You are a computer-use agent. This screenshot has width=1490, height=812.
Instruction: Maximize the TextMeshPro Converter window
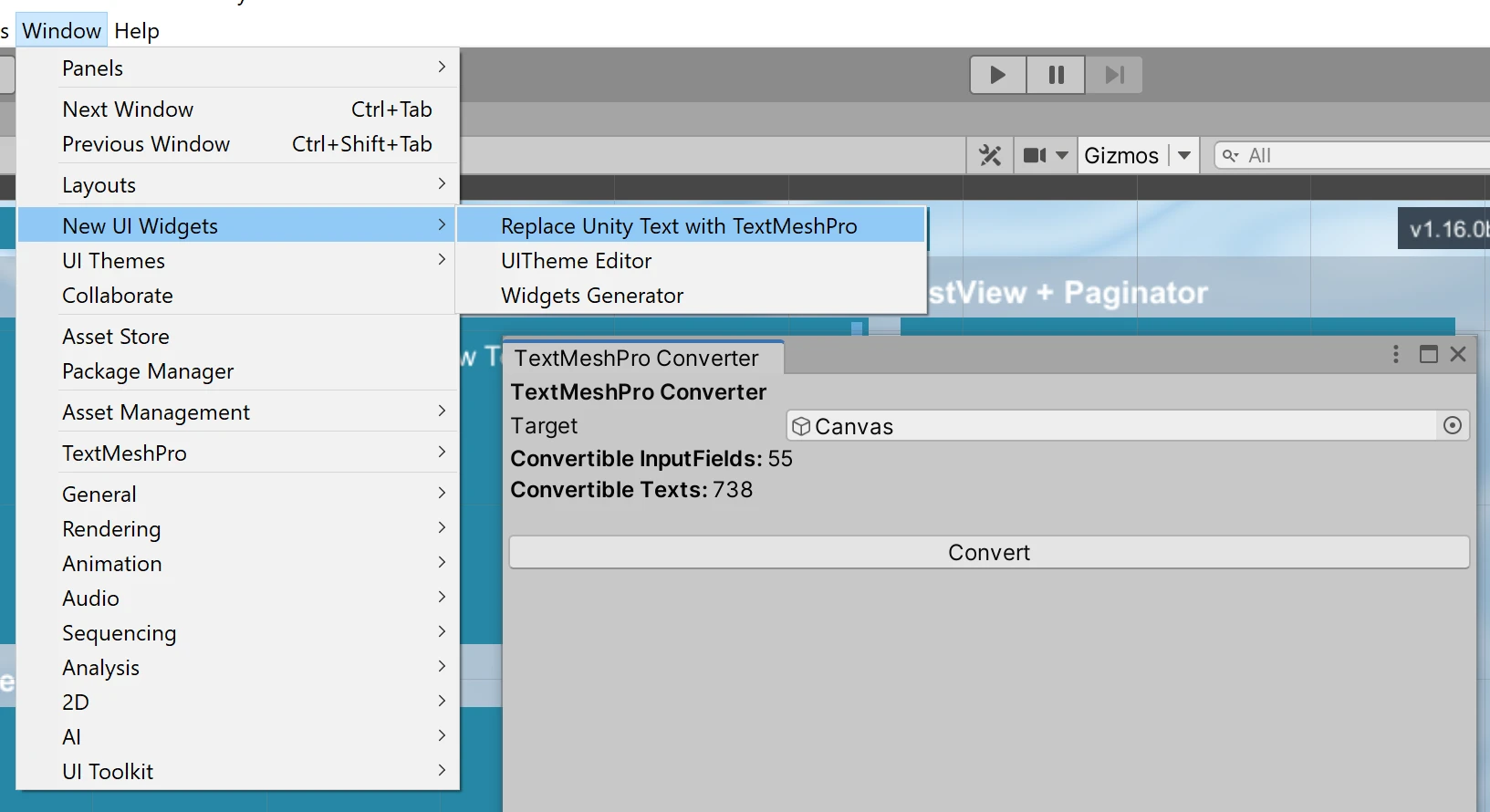coord(1429,354)
